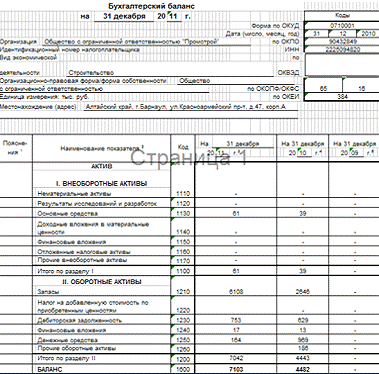Click the Запасы value 6108

[236, 292]
